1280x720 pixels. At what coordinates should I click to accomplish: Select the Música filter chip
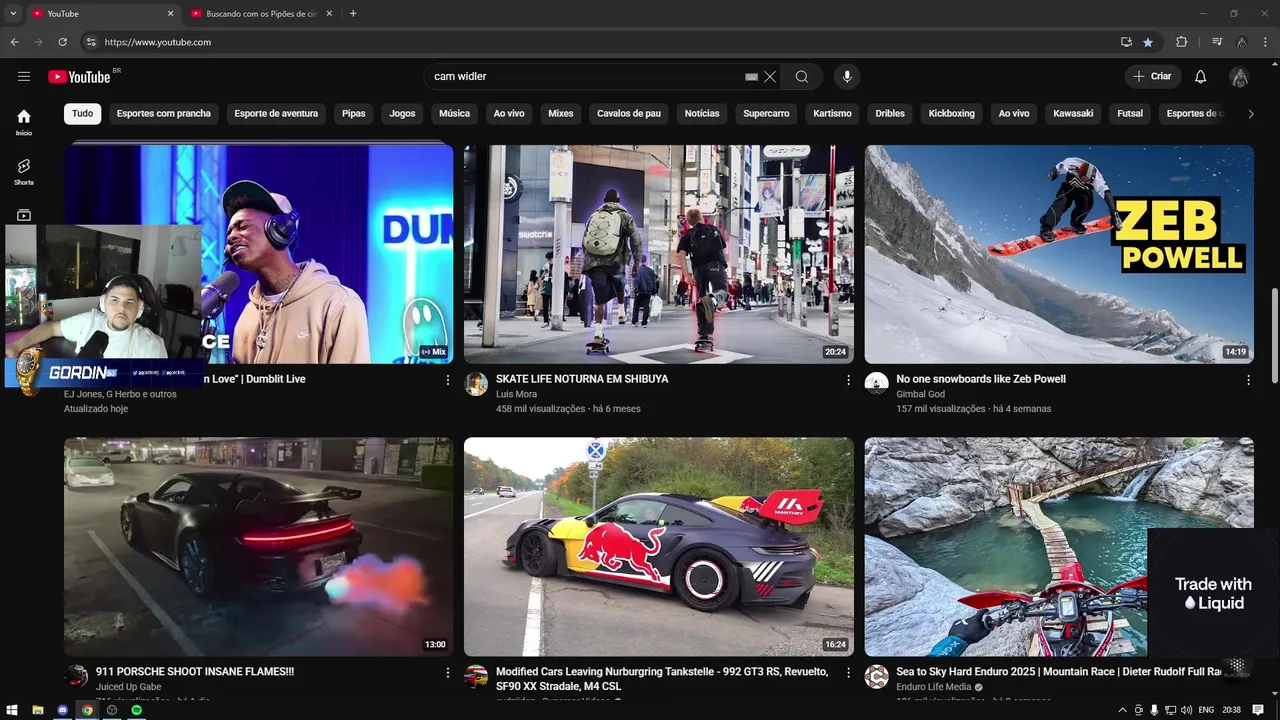pos(454,113)
